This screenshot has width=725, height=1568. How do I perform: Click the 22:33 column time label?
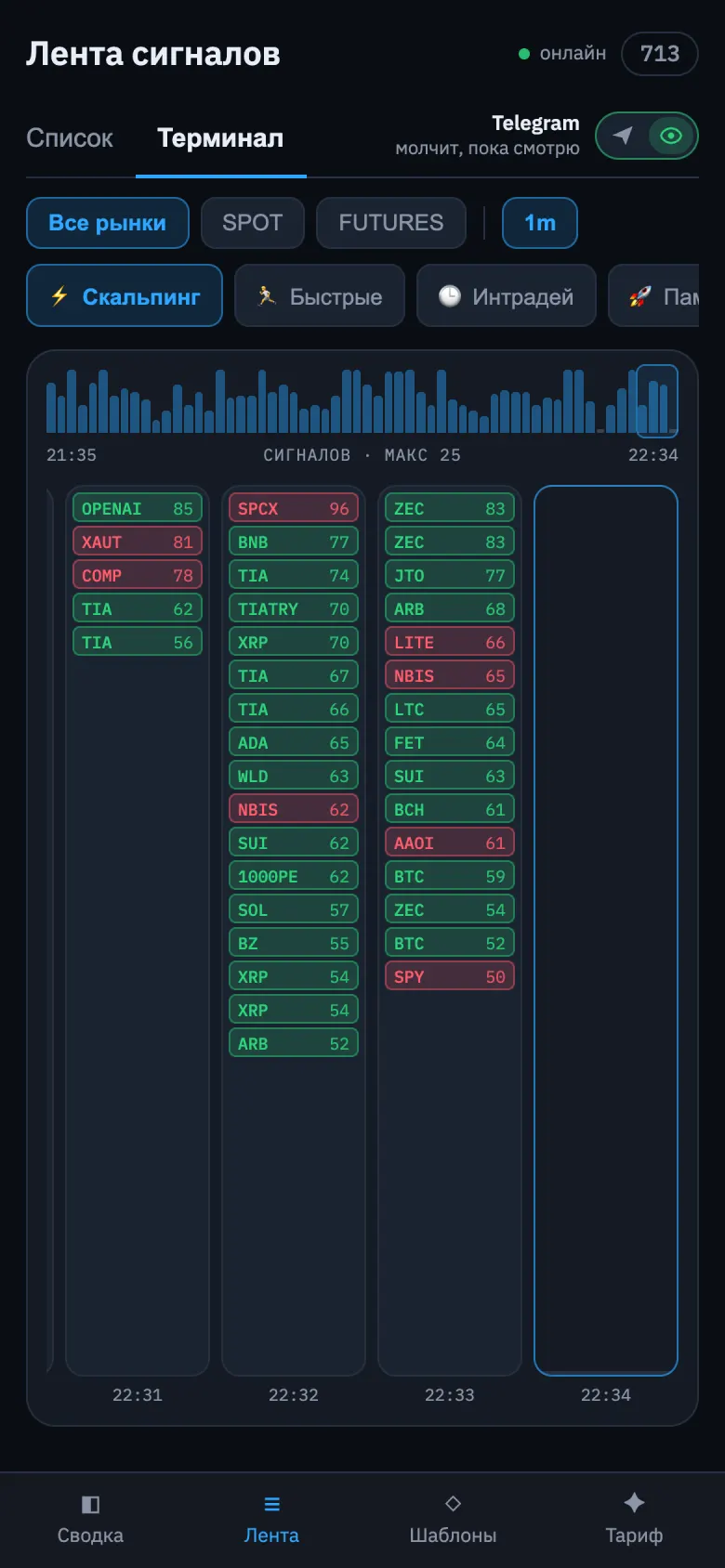pyautogui.click(x=450, y=1394)
